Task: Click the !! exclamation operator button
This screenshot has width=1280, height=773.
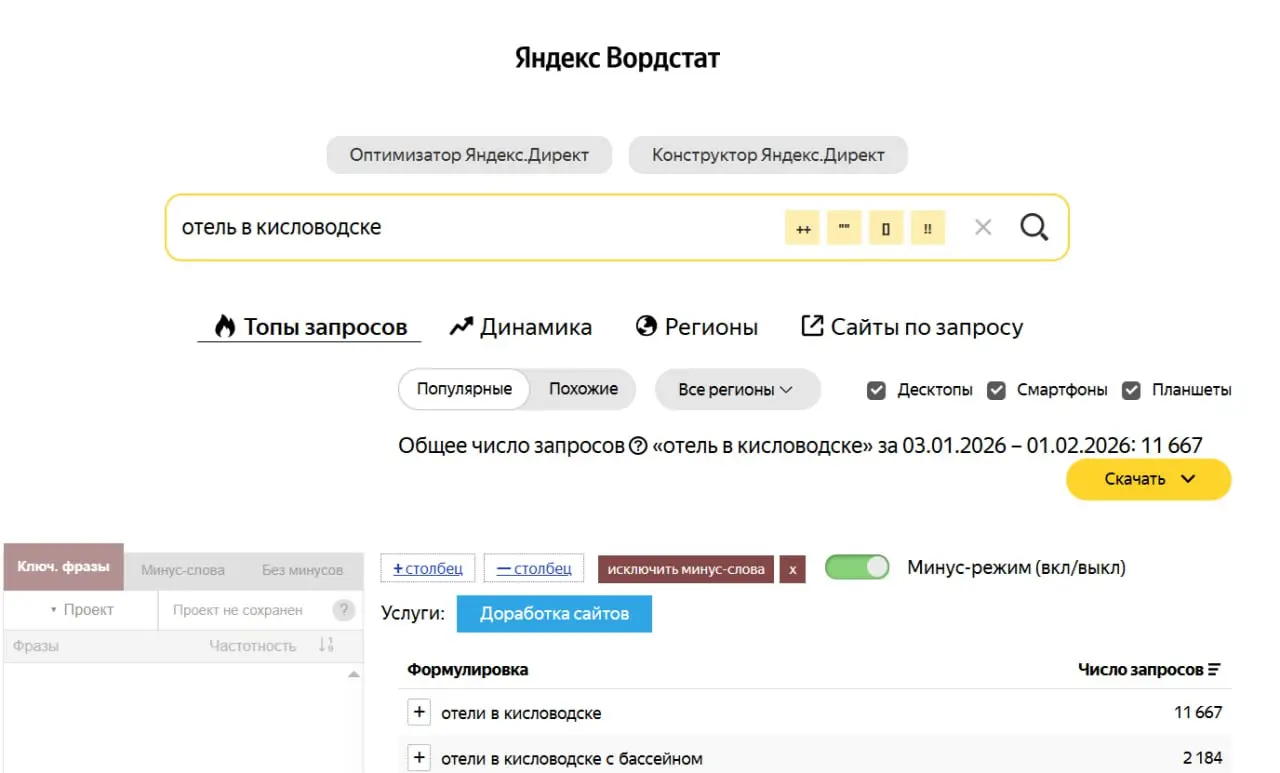Action: click(x=928, y=228)
